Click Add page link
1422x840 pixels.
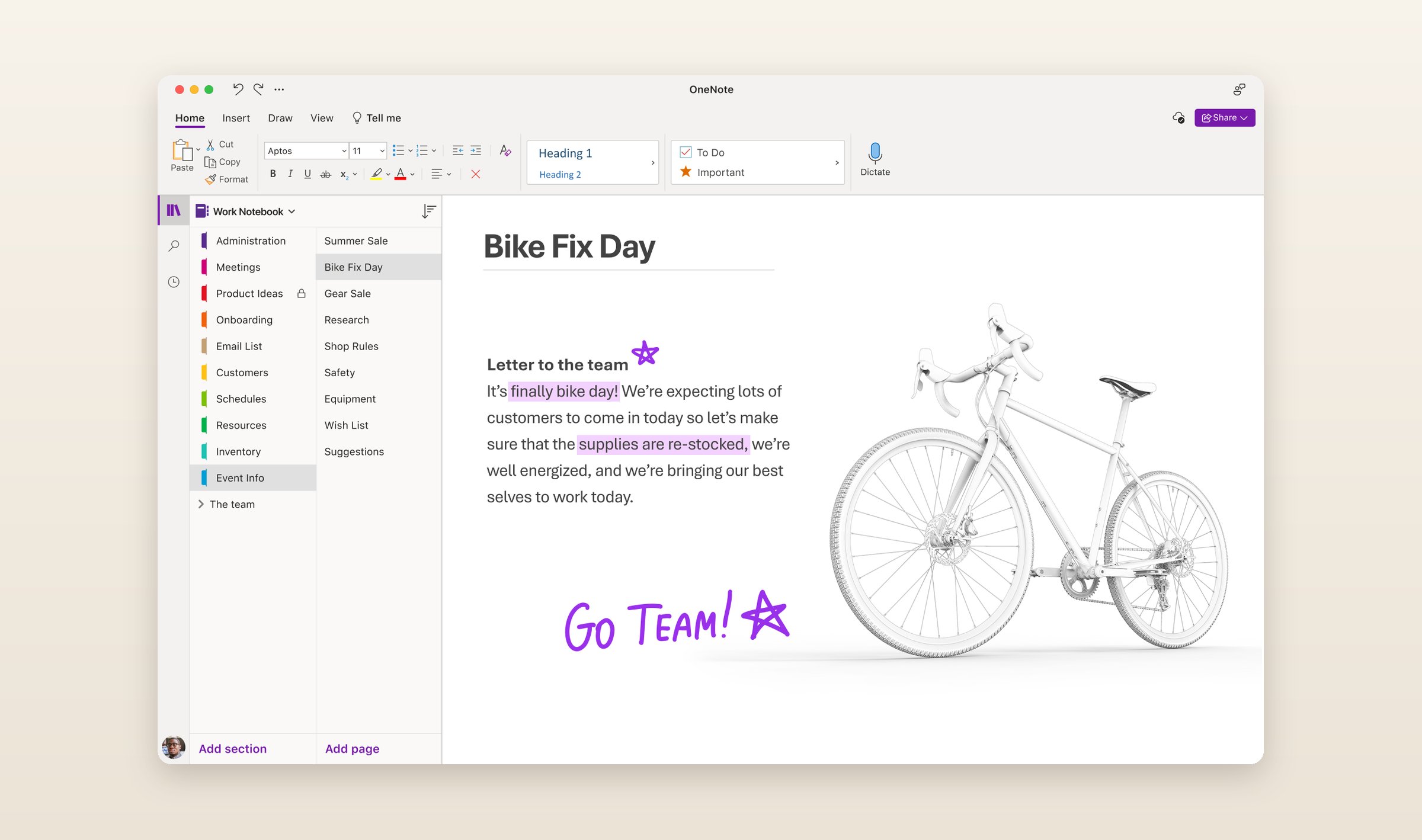pos(352,749)
